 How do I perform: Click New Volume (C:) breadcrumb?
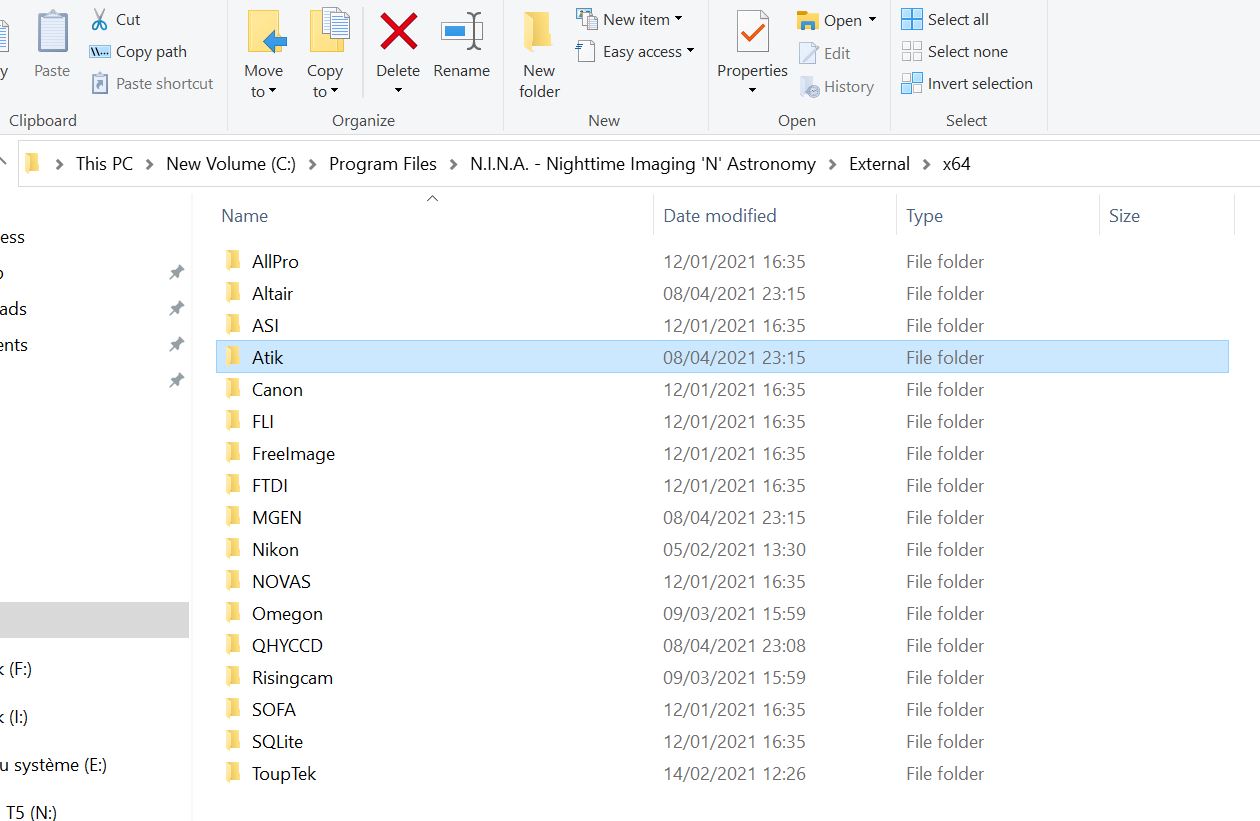231,164
